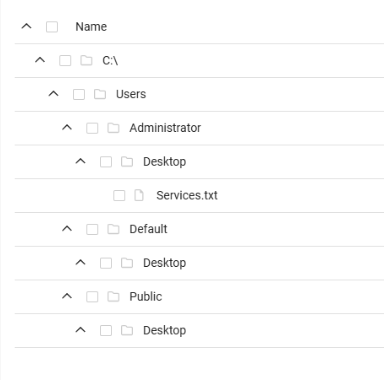Image resolution: width=384 pixels, height=380 pixels.
Task: Collapse the Default folder chevron
Action: click(67, 229)
